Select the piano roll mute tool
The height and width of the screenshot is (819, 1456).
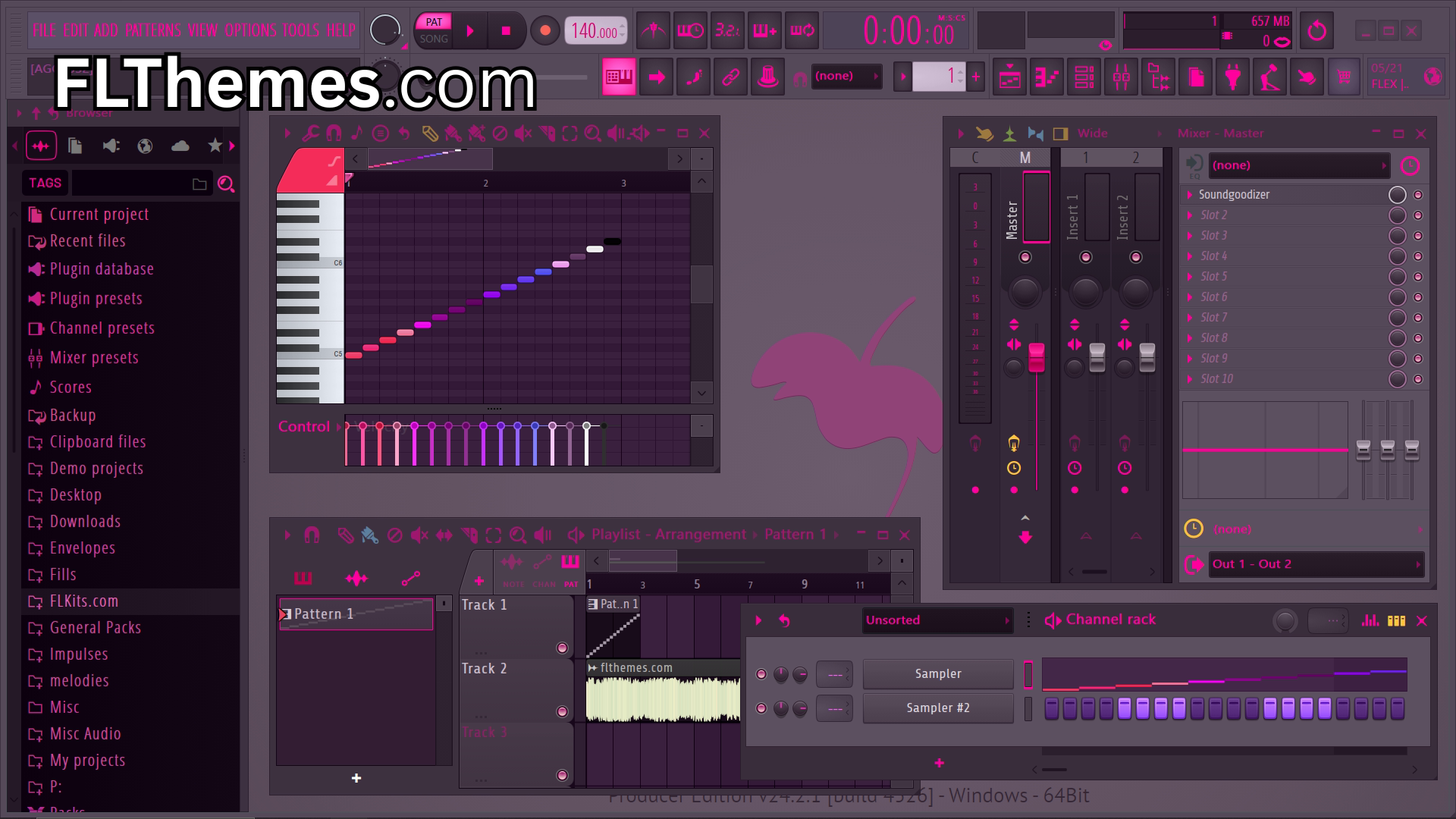pyautogui.click(x=523, y=133)
